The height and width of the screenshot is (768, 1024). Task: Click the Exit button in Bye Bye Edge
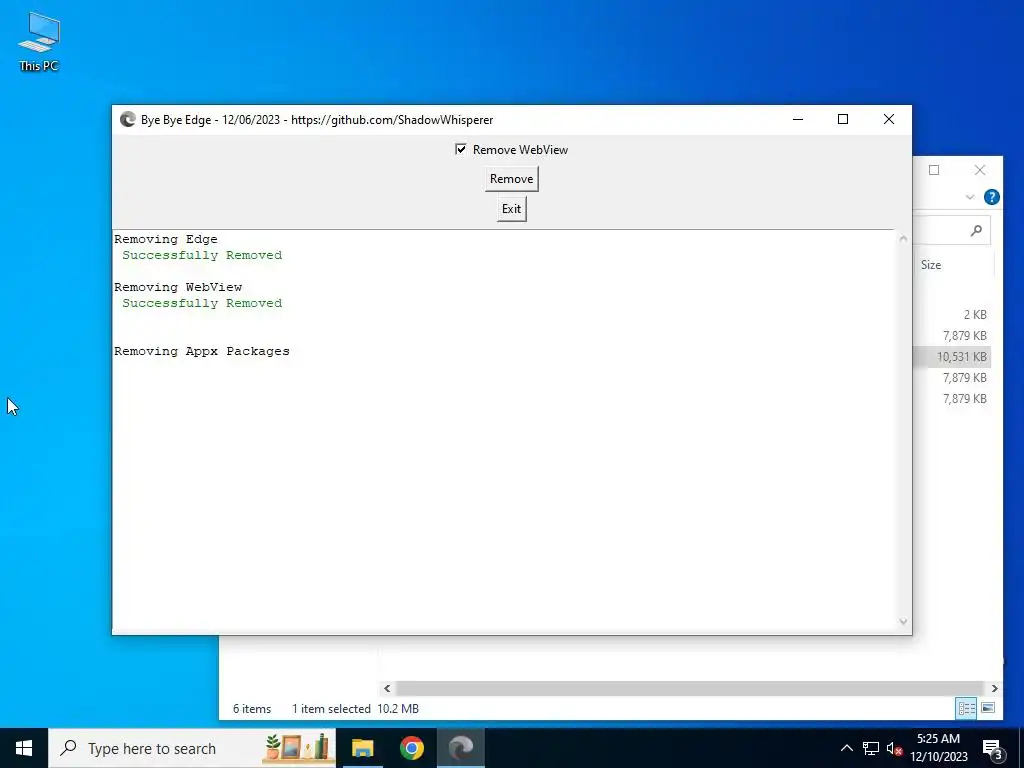pos(511,209)
